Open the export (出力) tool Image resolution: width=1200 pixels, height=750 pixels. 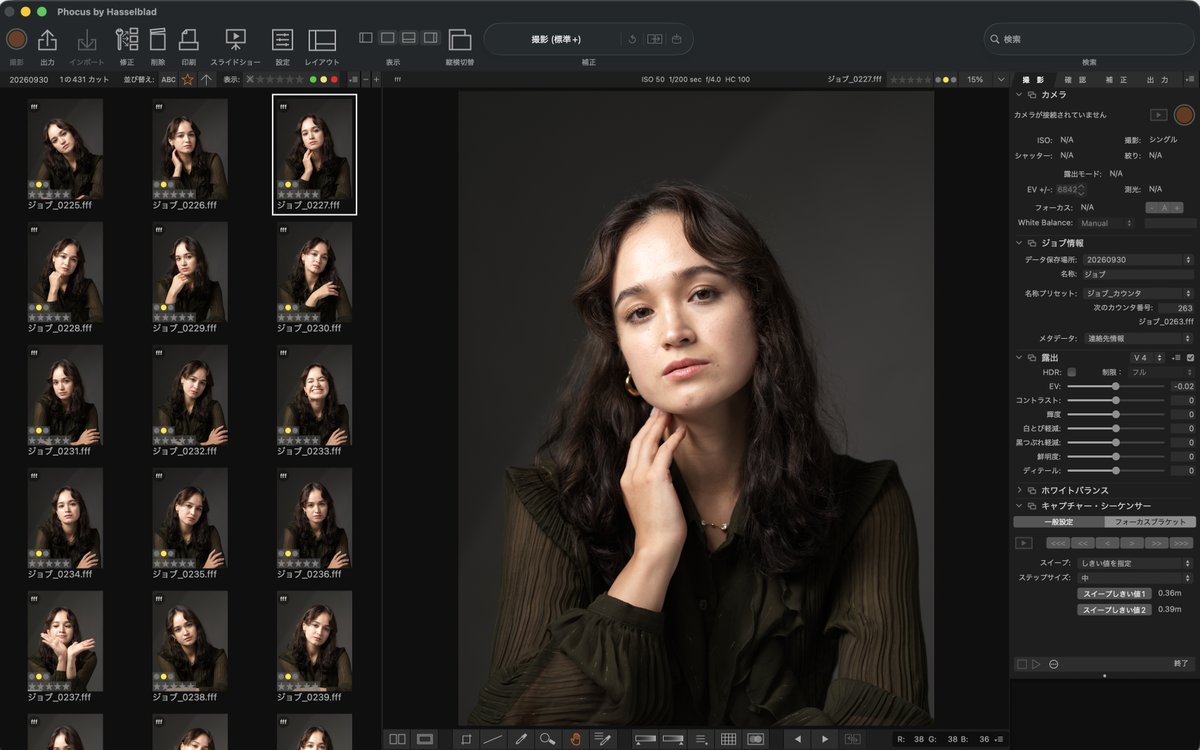[x=47, y=39]
